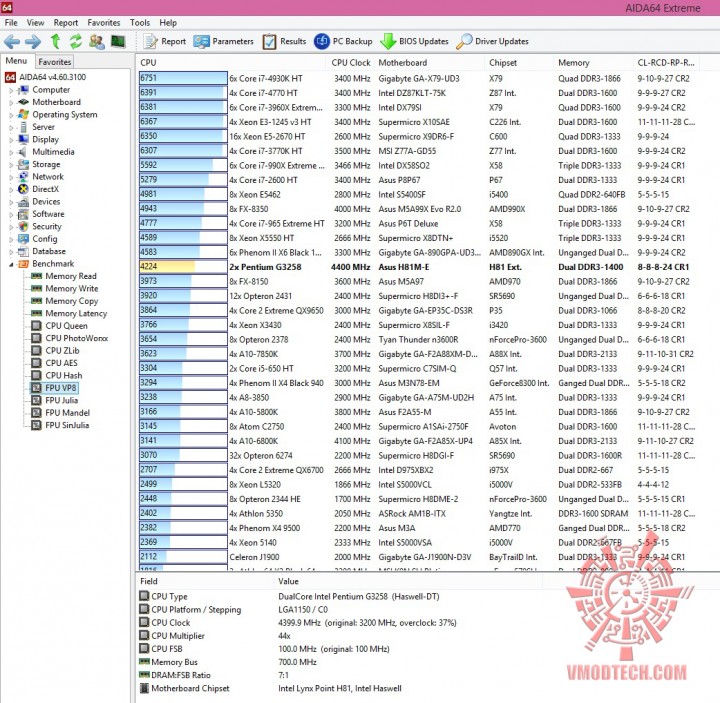Show benchmark Results
Image resolution: width=720 pixels, height=703 pixels.
(284, 41)
